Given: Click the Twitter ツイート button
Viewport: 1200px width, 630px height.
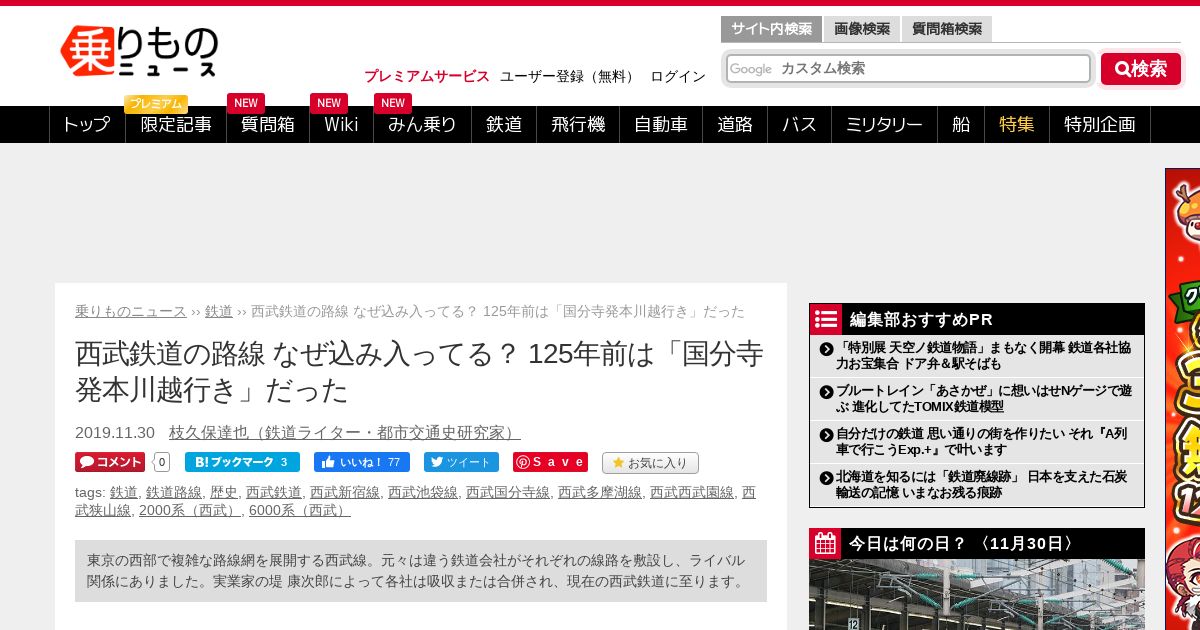Looking at the screenshot, I should click(x=461, y=462).
